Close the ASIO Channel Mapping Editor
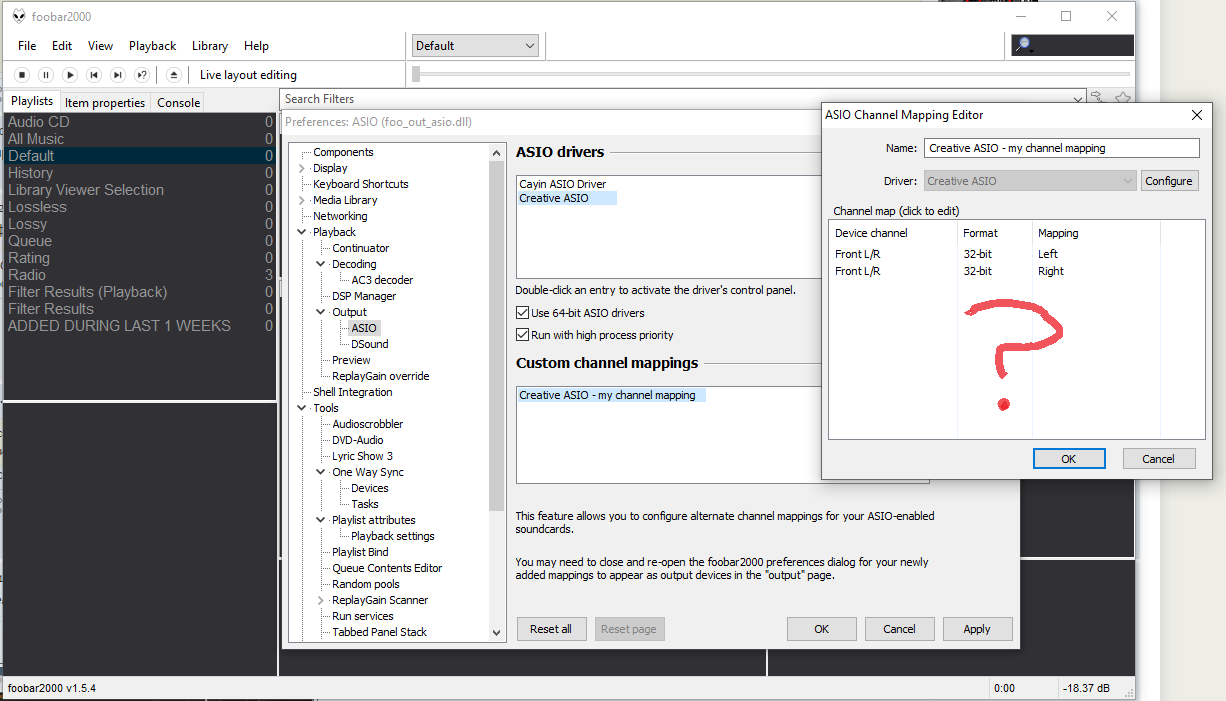Screen dimensions: 1226x701 click(1197, 115)
